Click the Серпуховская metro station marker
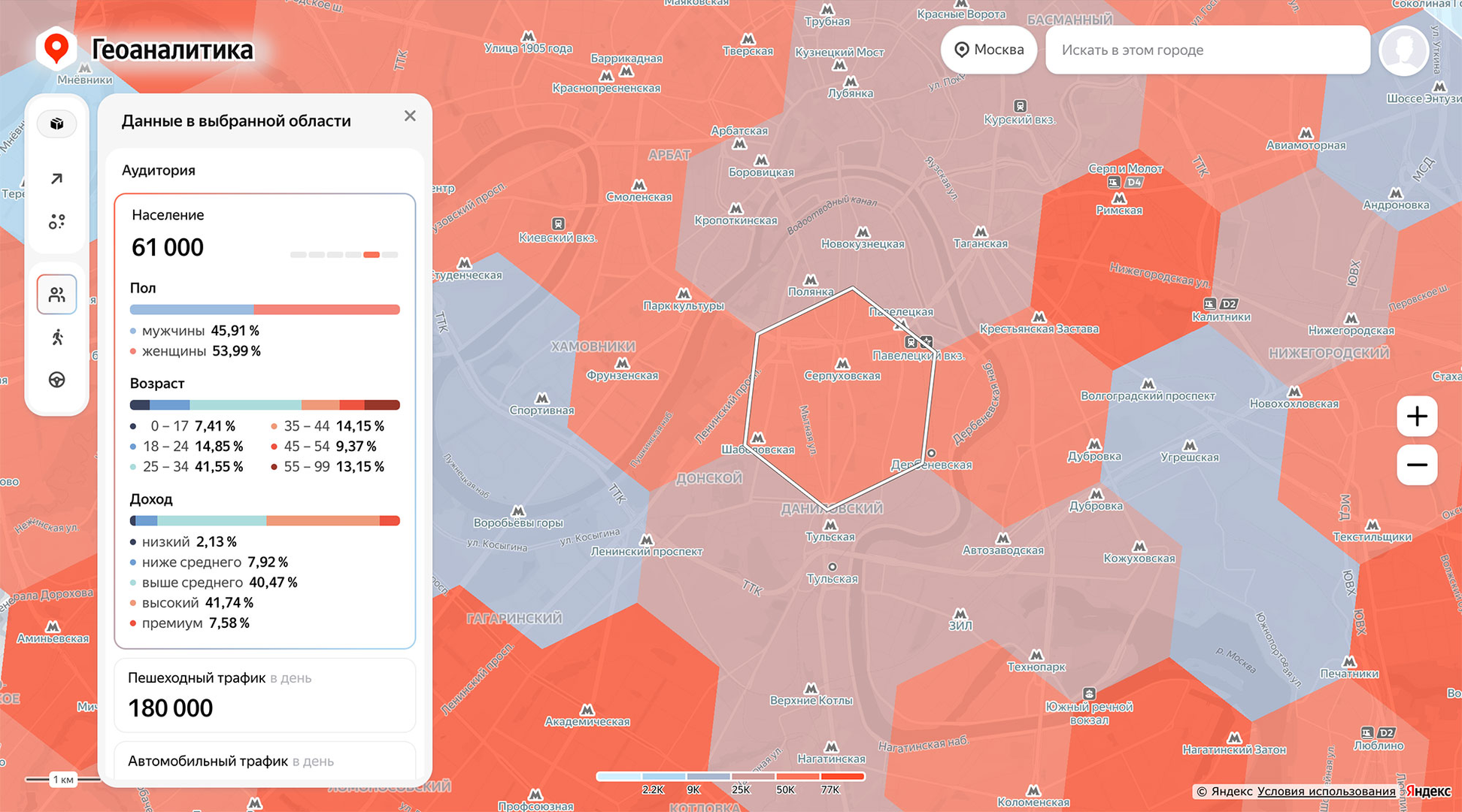This screenshot has width=1462, height=812. (x=842, y=365)
